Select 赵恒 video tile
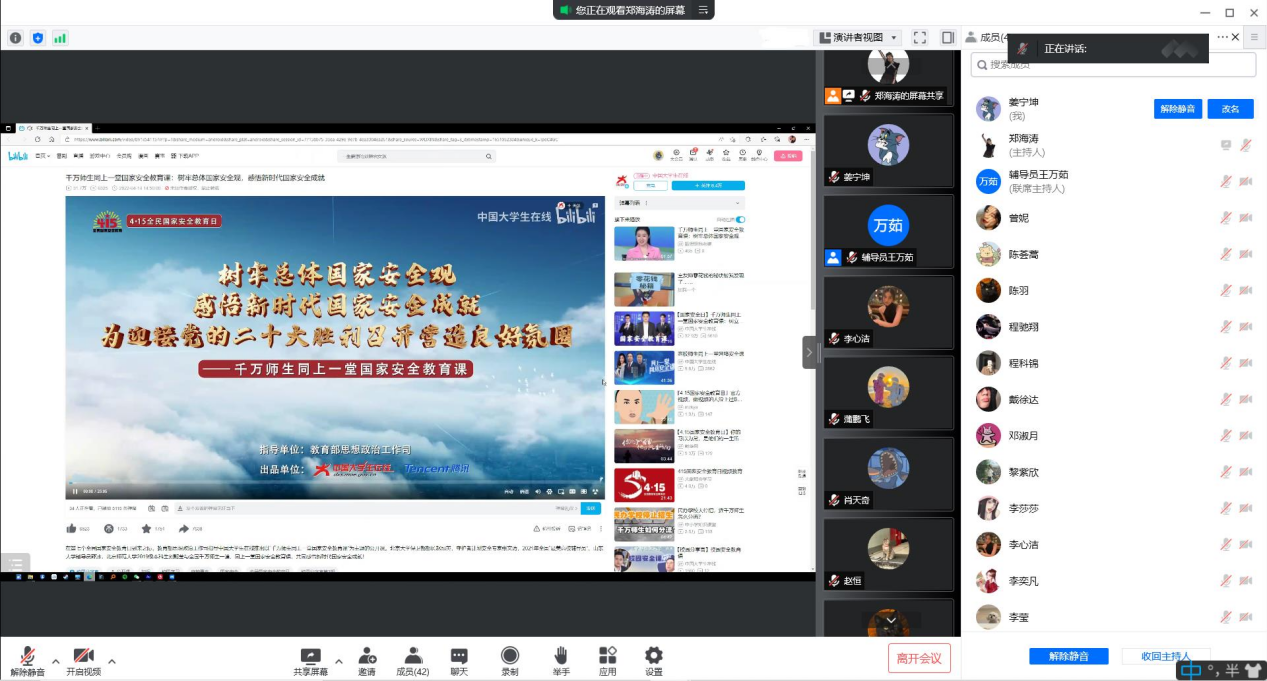1267x681 pixels. [x=888, y=556]
